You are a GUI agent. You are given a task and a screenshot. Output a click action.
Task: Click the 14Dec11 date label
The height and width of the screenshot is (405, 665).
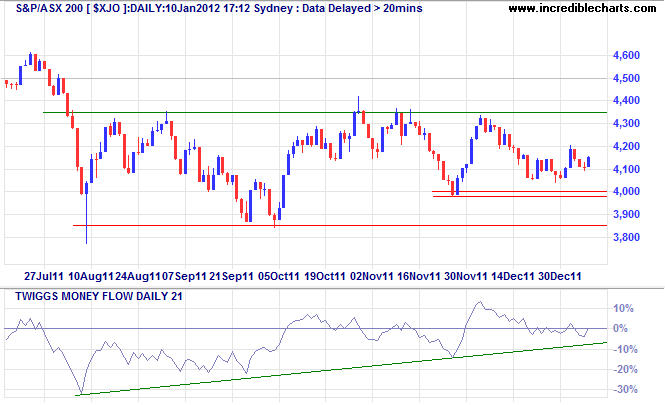point(513,277)
